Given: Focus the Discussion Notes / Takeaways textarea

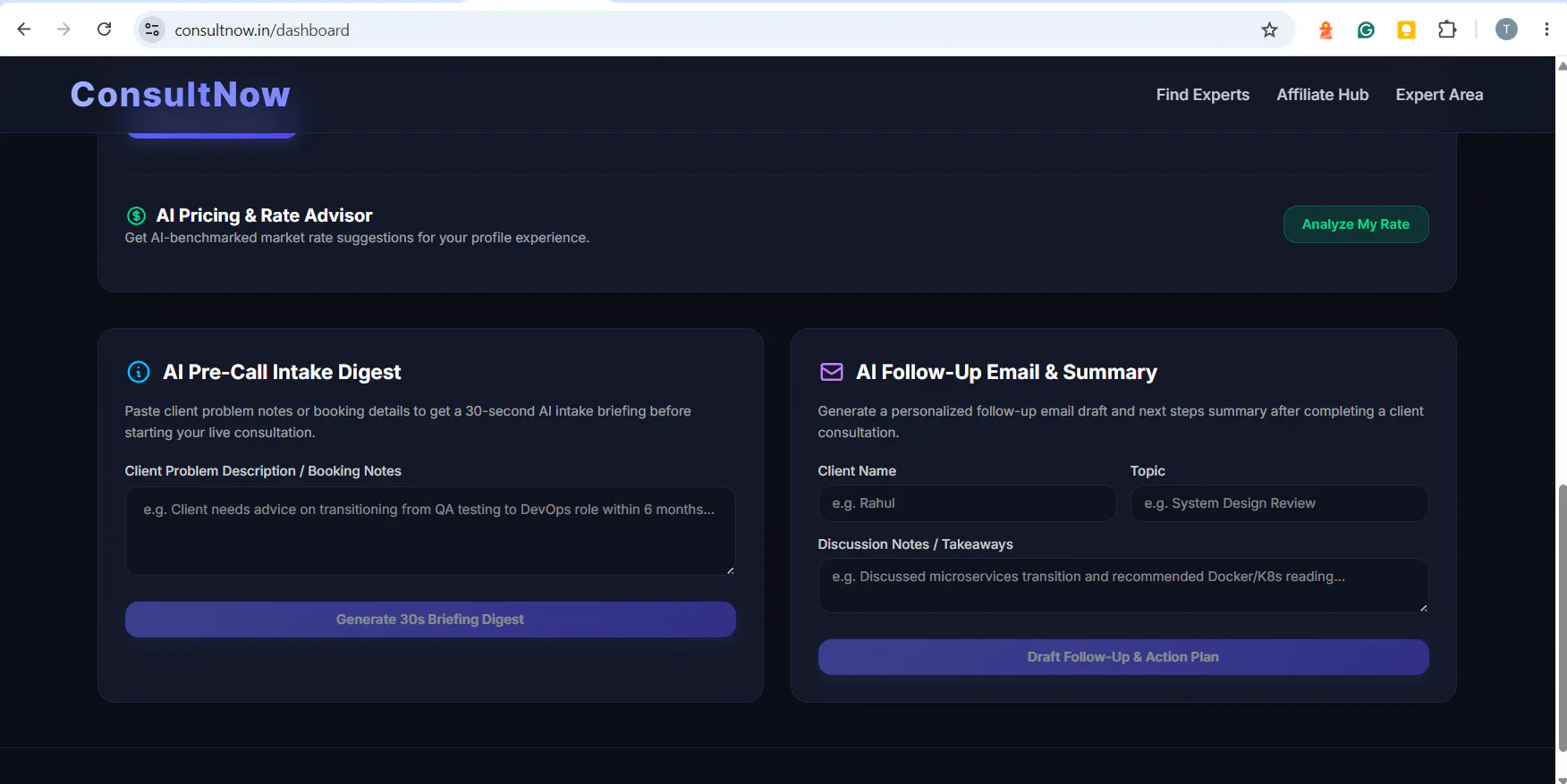Looking at the screenshot, I should 1123,586.
